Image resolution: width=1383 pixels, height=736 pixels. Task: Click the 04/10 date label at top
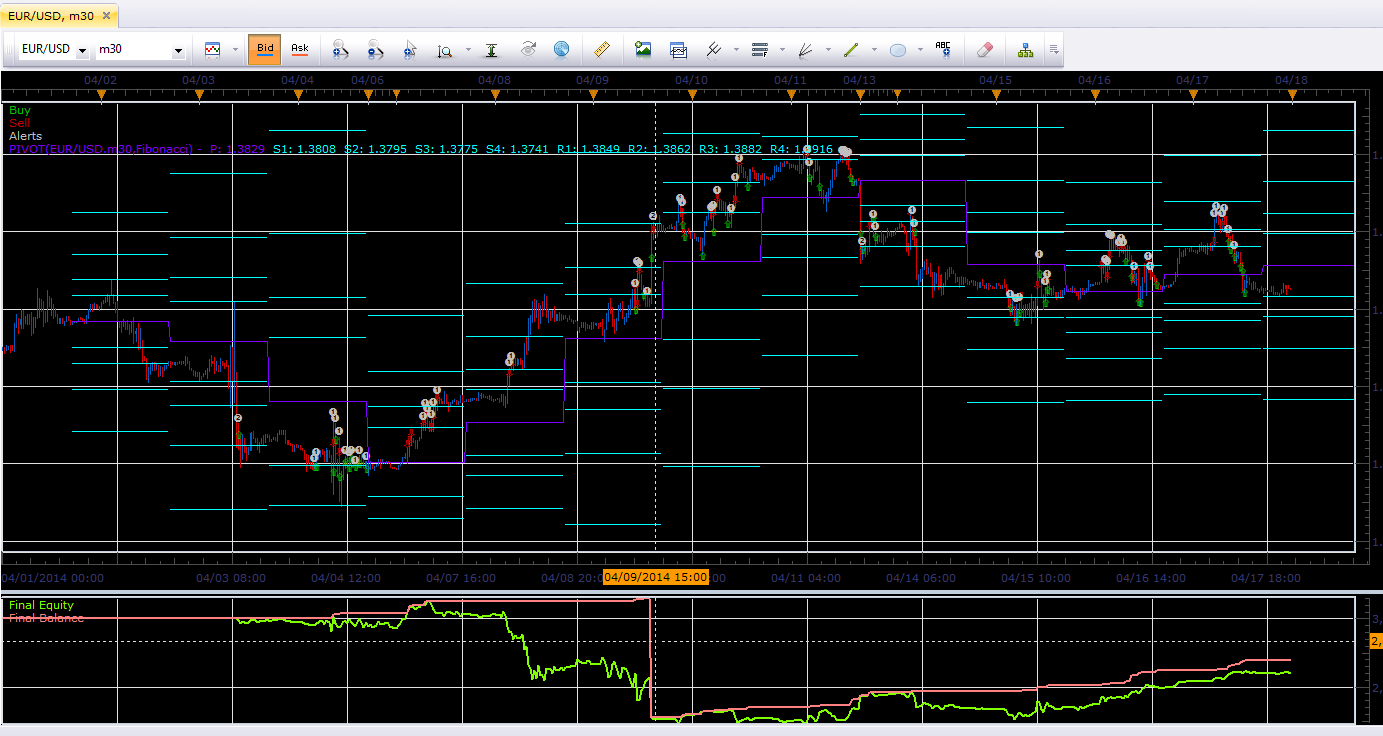click(x=692, y=79)
